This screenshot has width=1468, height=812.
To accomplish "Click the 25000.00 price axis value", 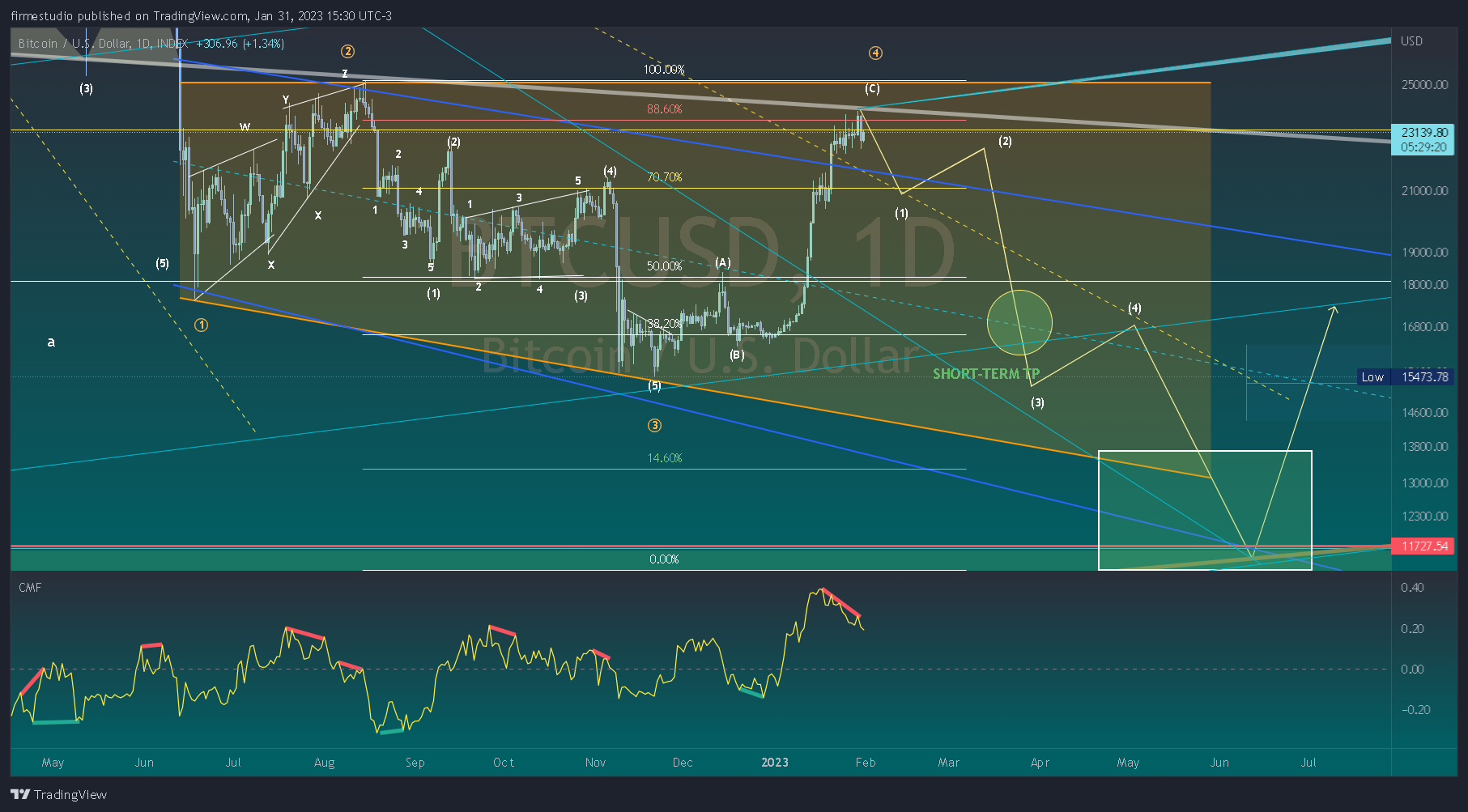I will [x=1424, y=85].
